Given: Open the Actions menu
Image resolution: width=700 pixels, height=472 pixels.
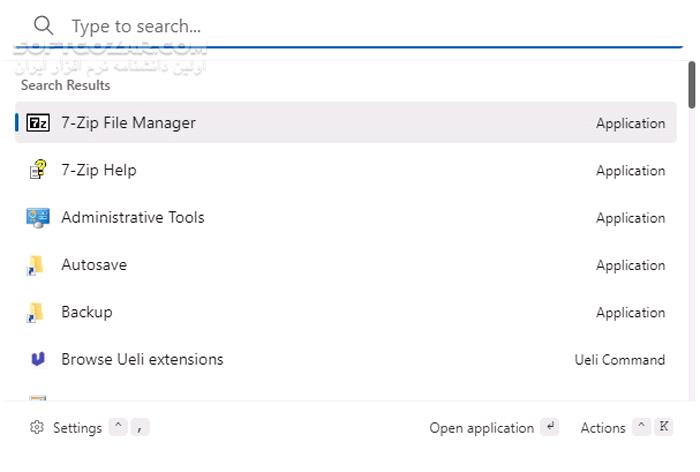Looking at the screenshot, I should pyautogui.click(x=626, y=427).
